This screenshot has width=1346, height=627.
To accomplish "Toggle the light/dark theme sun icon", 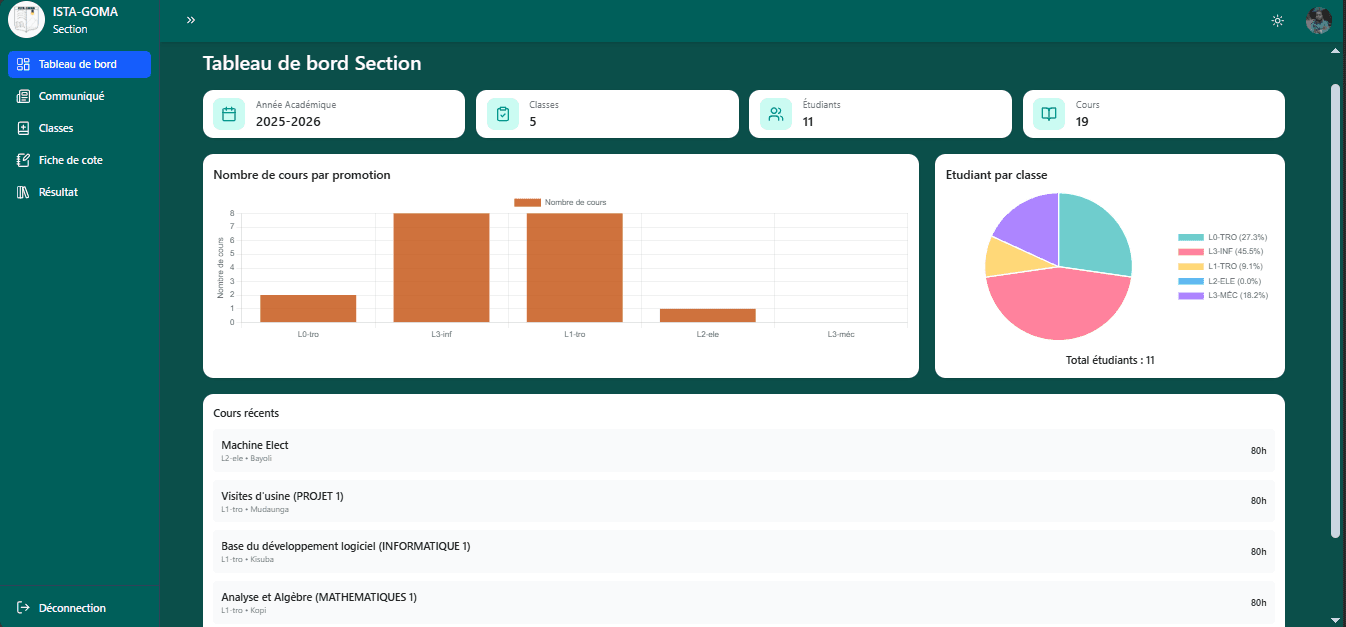I will (1277, 20).
